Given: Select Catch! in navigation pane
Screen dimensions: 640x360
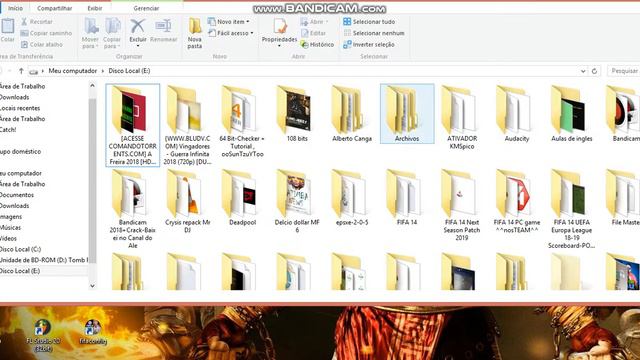Looking at the screenshot, I should click(x=8, y=130).
